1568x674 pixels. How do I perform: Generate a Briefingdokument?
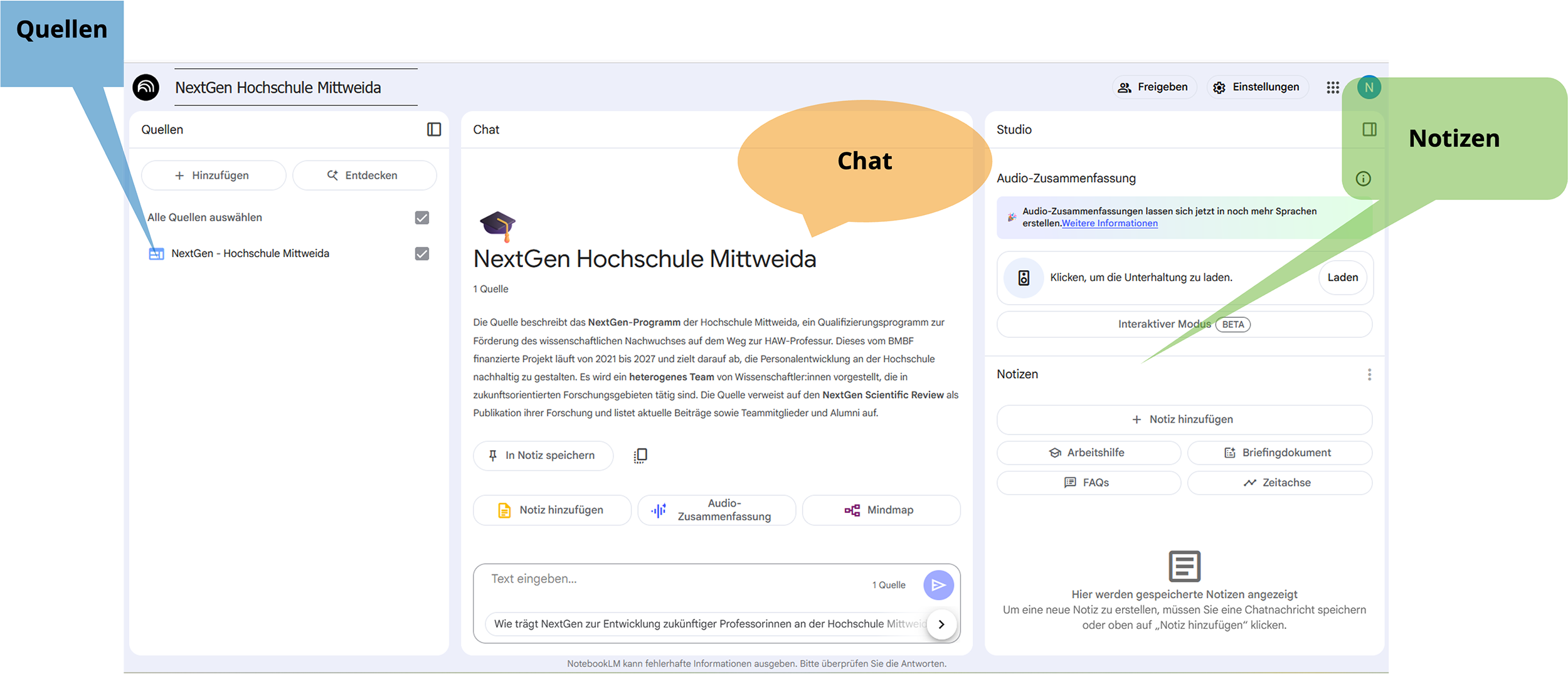tap(1279, 453)
